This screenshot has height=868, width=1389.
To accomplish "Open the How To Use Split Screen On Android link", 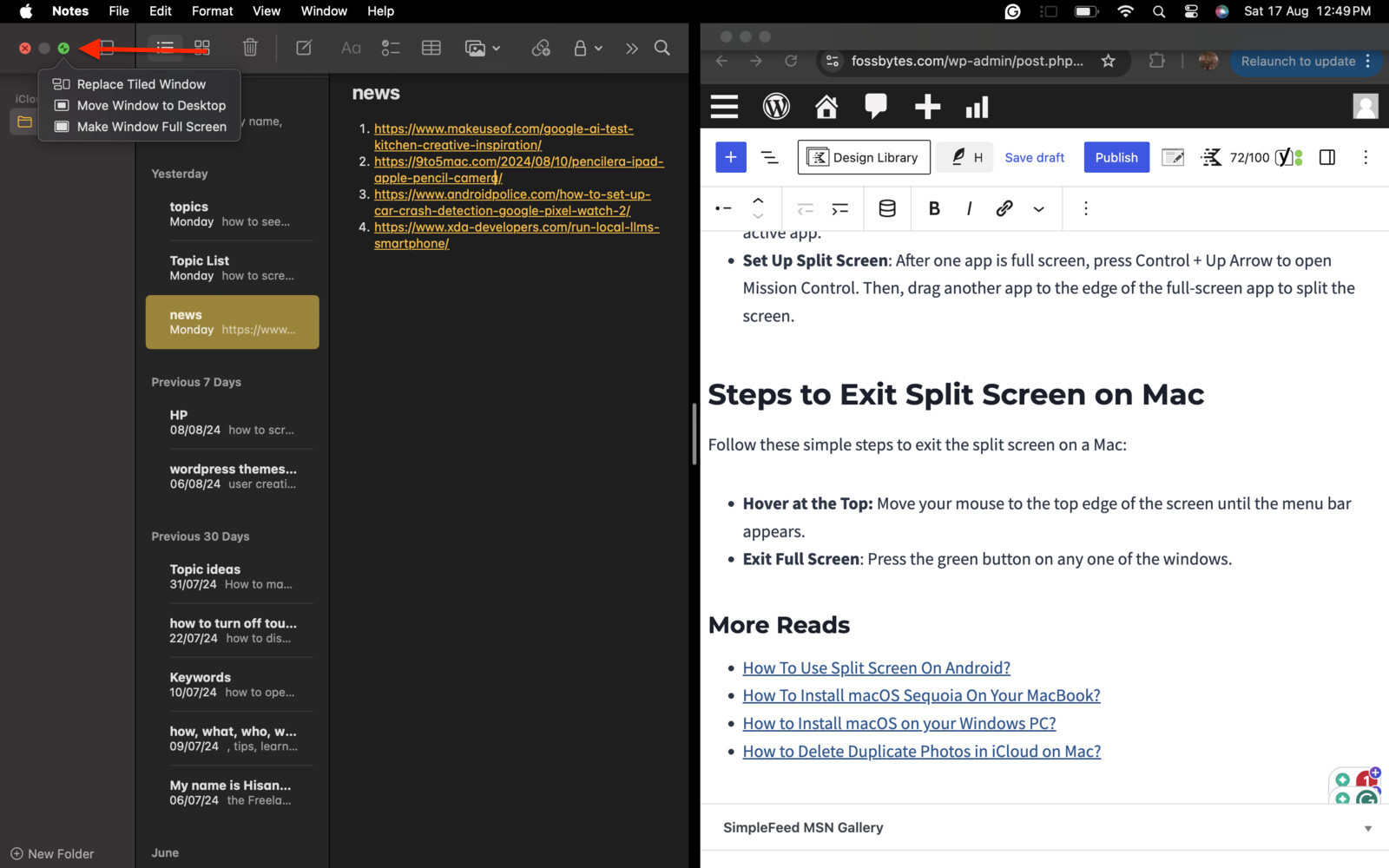I will click(876, 667).
